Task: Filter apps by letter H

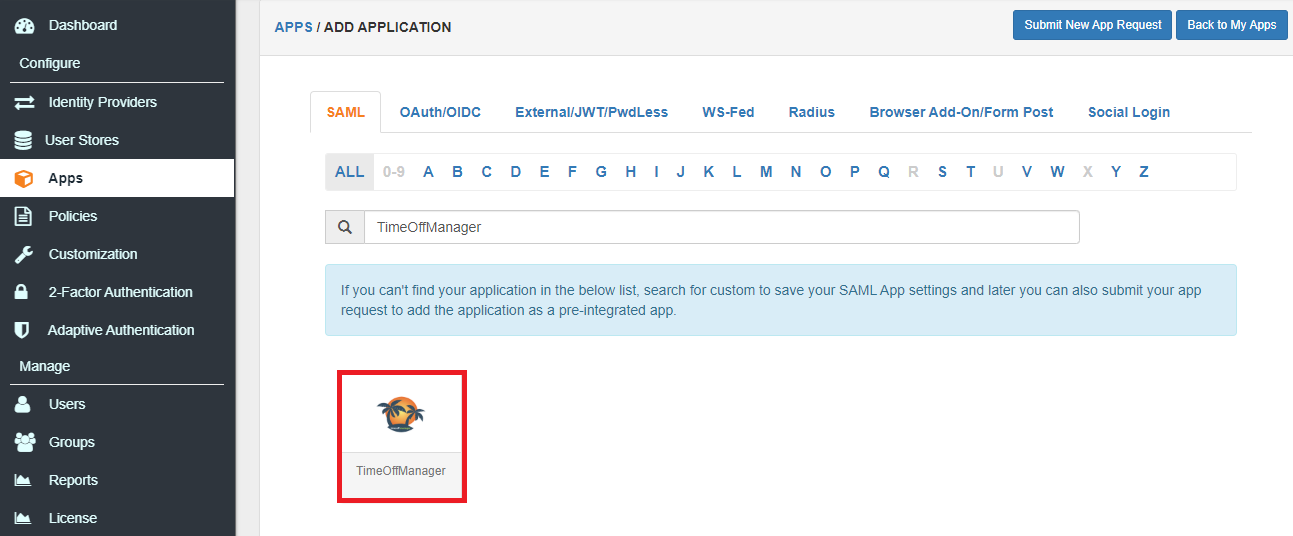Action: pos(631,172)
